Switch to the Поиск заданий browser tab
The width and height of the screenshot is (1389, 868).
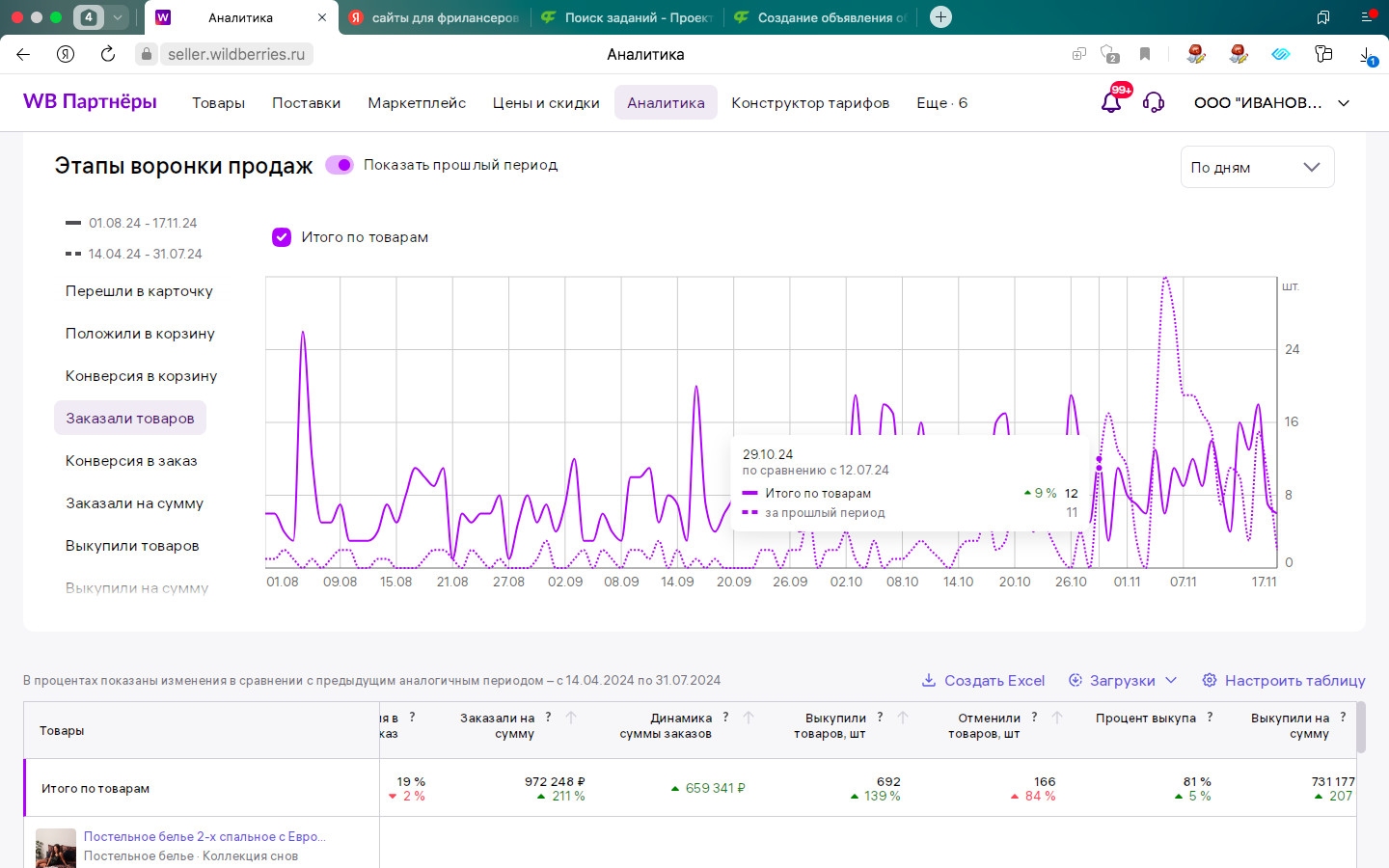(627, 17)
